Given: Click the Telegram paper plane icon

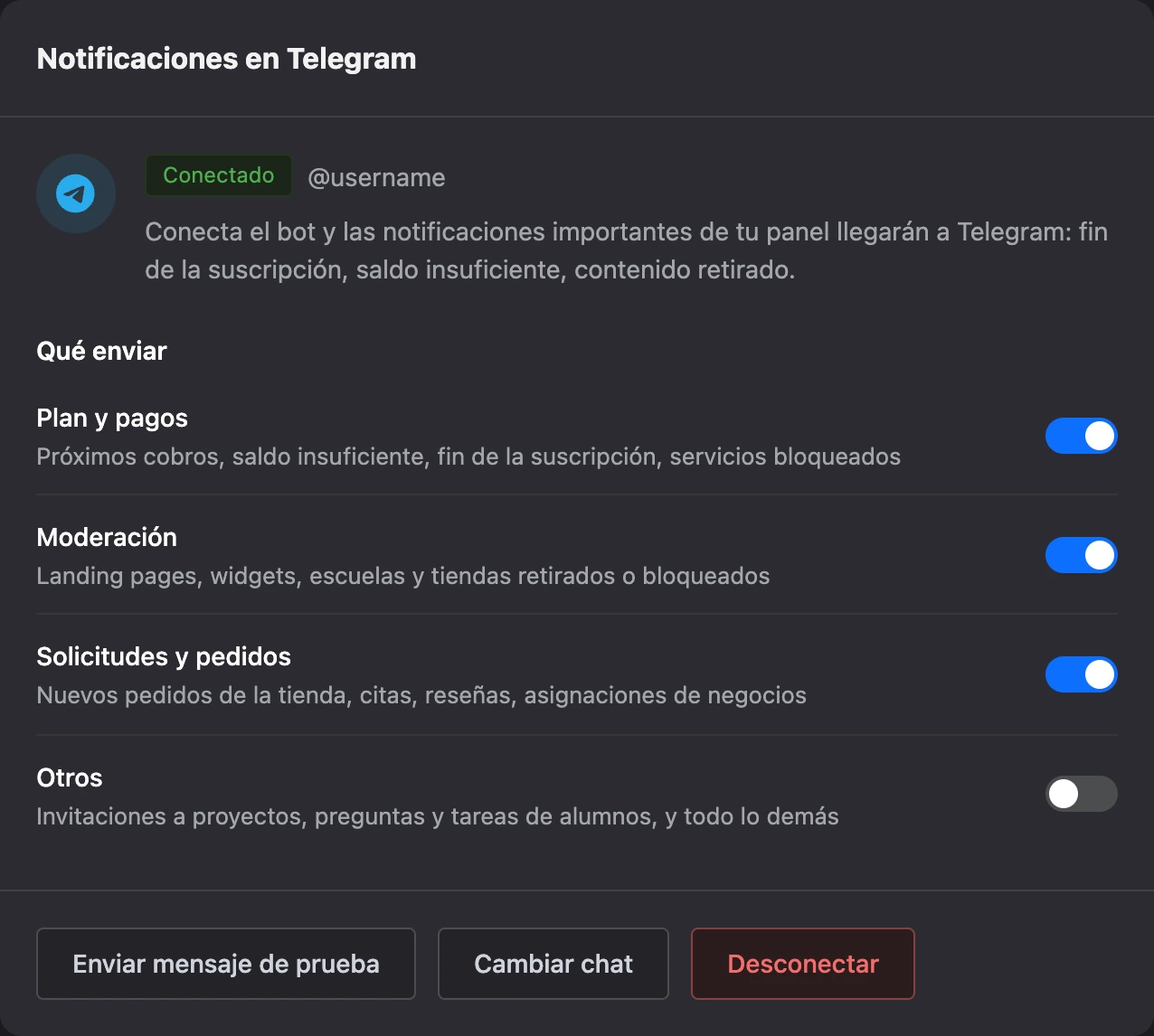Looking at the screenshot, I should click(x=76, y=193).
